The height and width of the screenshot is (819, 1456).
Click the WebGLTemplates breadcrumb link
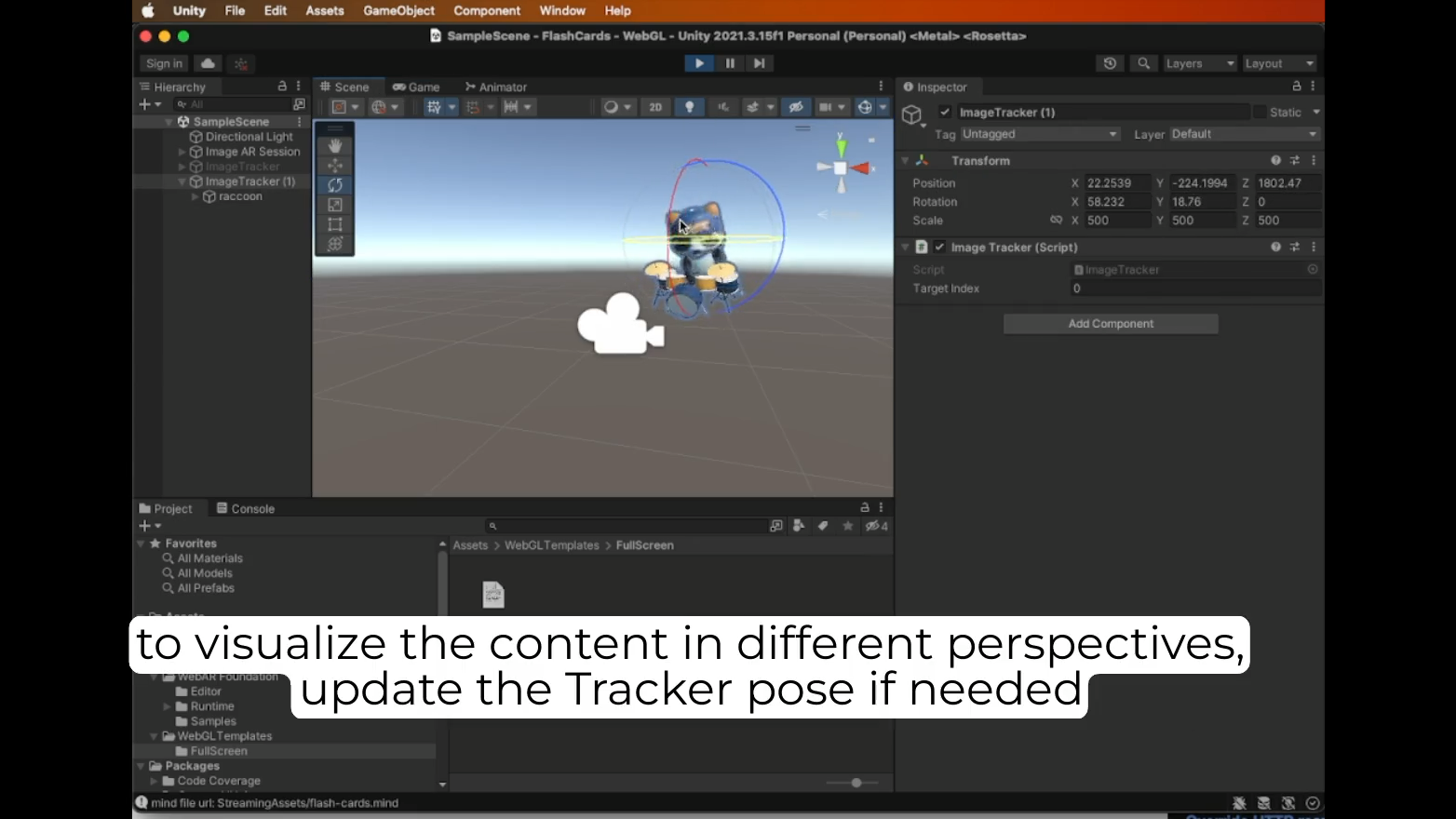[x=552, y=545]
